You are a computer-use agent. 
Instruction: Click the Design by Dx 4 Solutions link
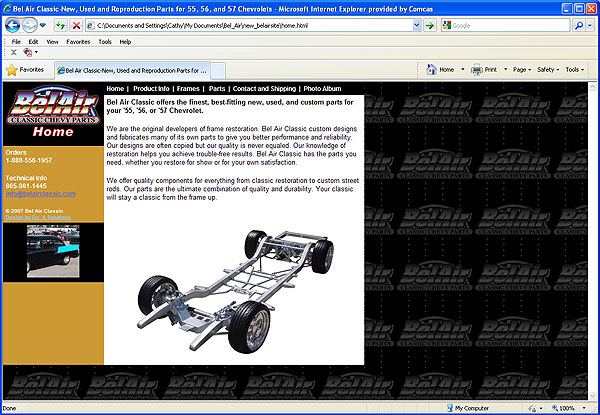[38, 217]
